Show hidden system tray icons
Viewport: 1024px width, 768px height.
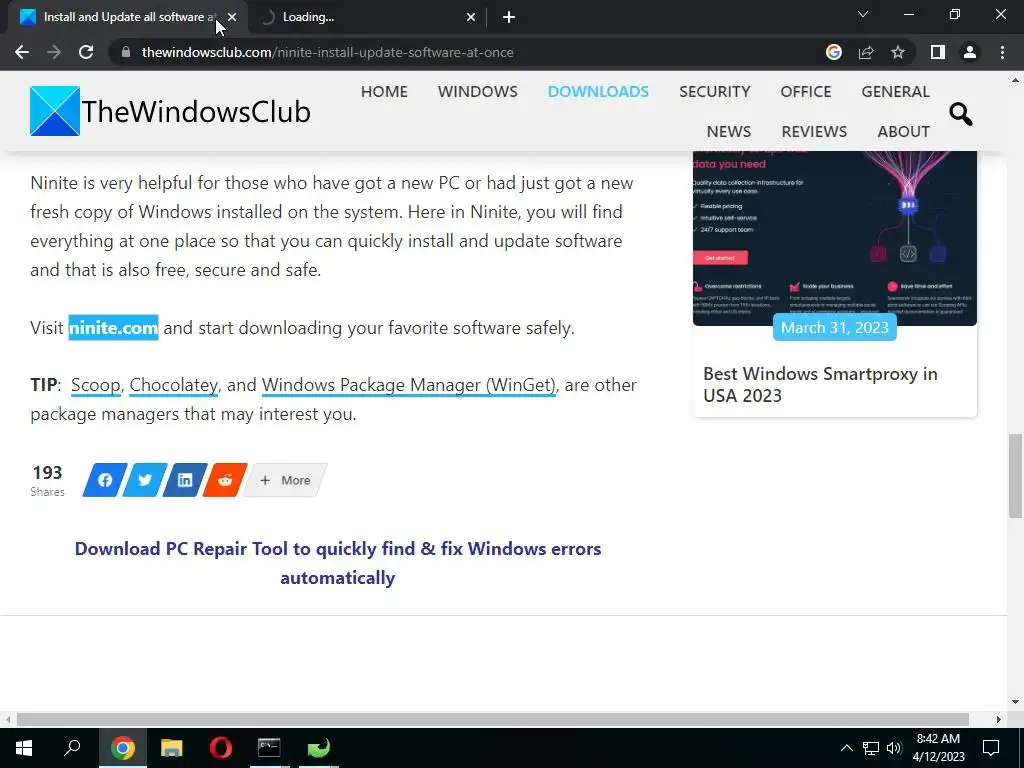click(846, 748)
